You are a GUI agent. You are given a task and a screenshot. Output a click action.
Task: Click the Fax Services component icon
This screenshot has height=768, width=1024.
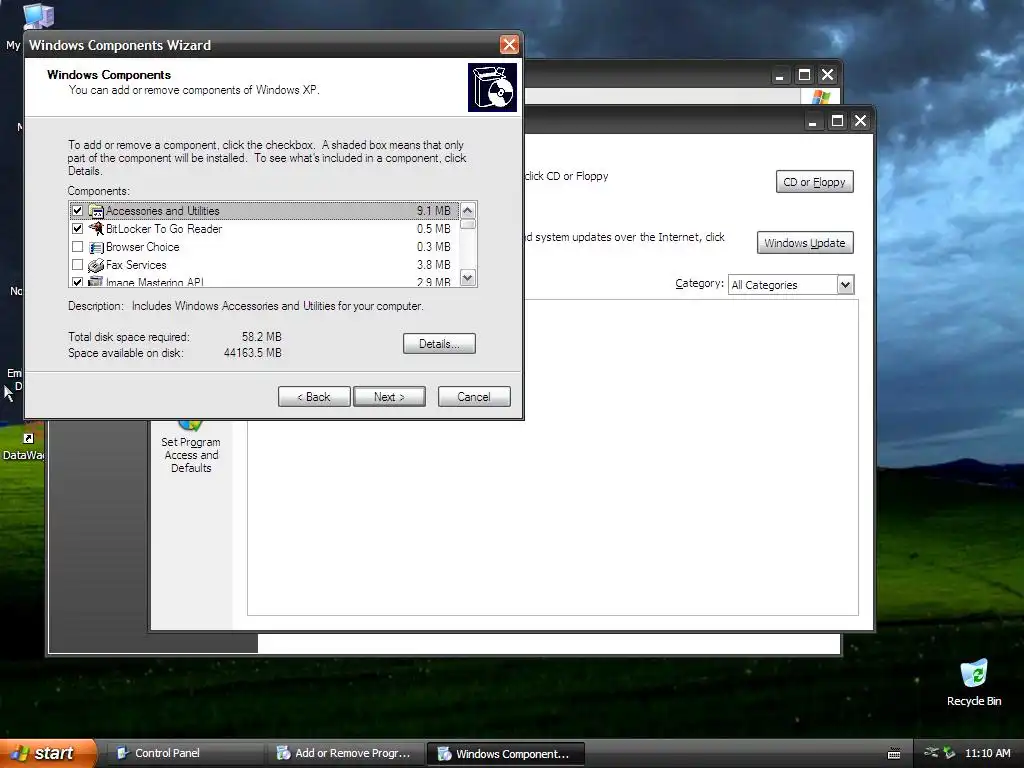point(96,264)
